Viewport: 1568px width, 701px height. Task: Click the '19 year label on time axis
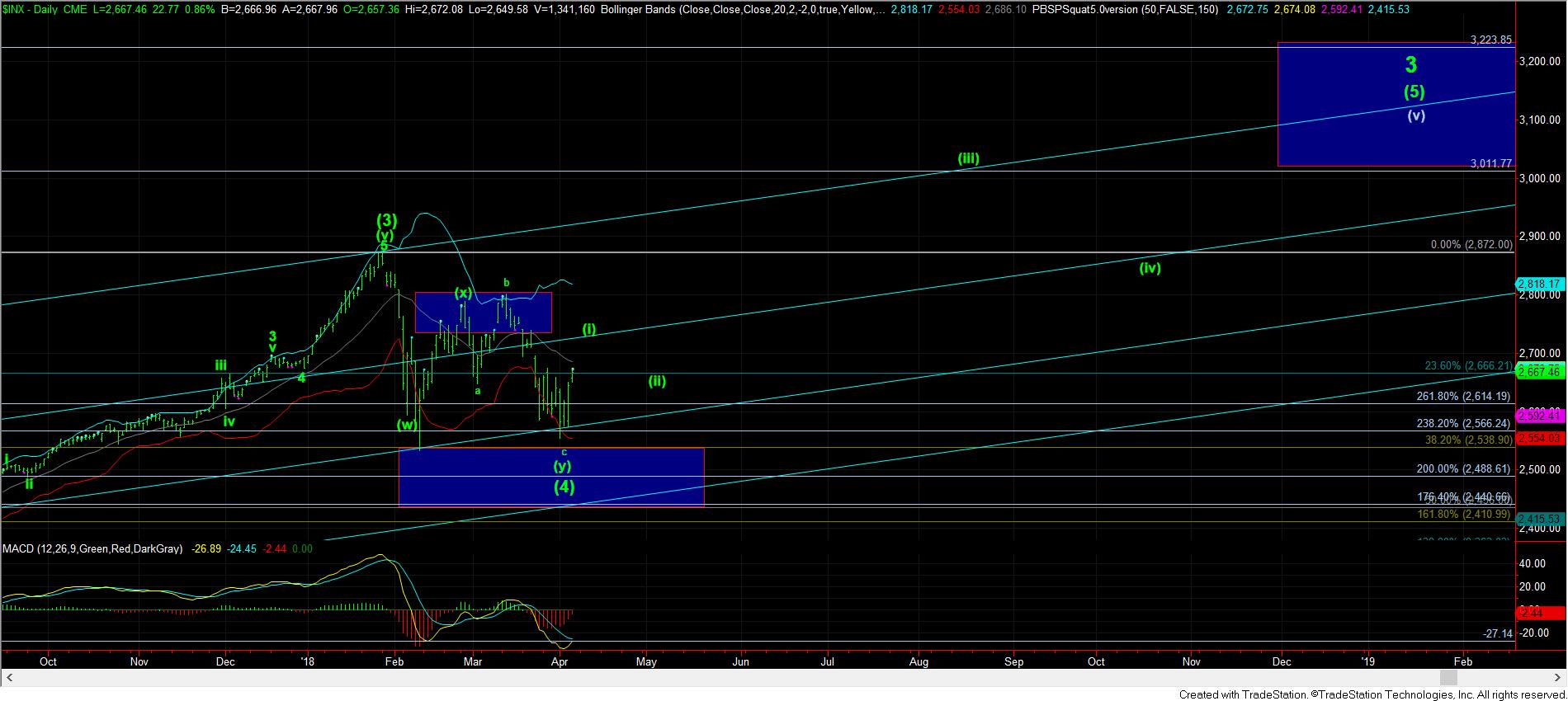pos(1368,661)
